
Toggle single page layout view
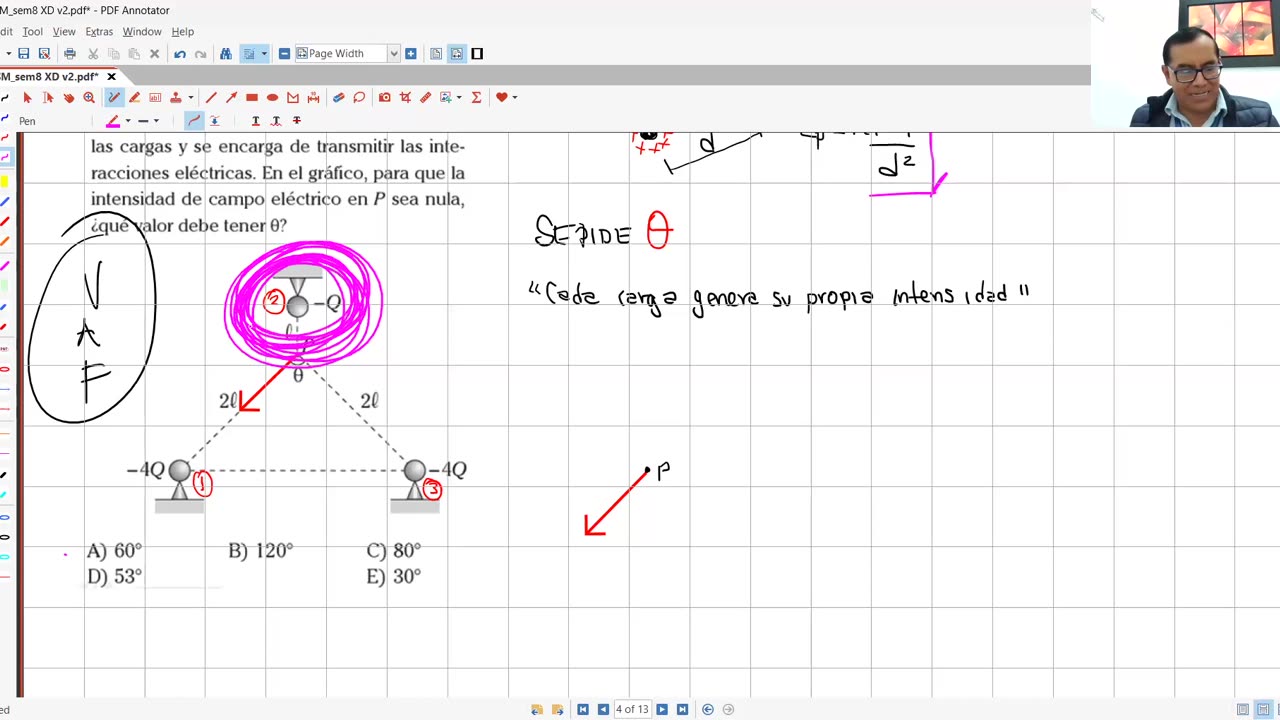436,53
